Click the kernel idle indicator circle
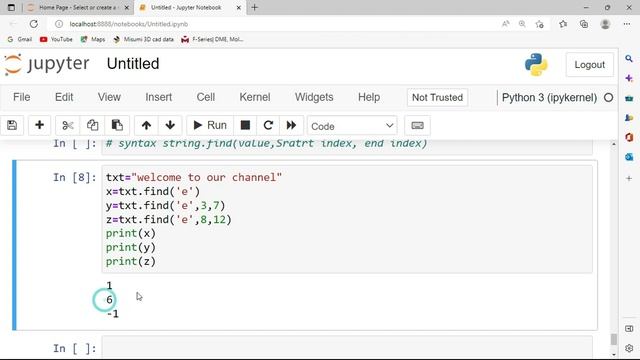 [608, 98]
